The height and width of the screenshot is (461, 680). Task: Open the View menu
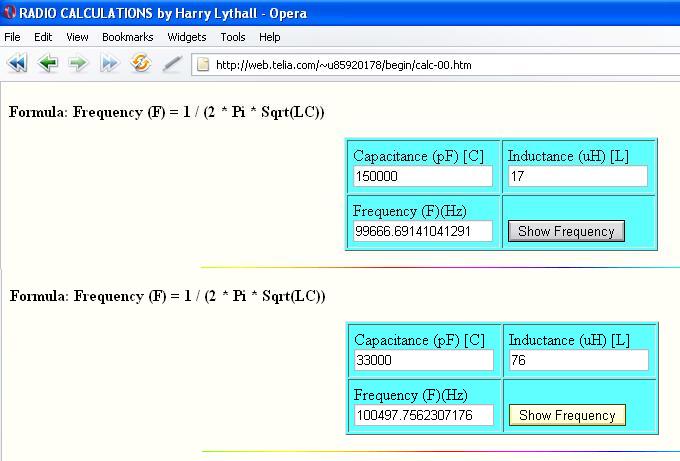77,37
